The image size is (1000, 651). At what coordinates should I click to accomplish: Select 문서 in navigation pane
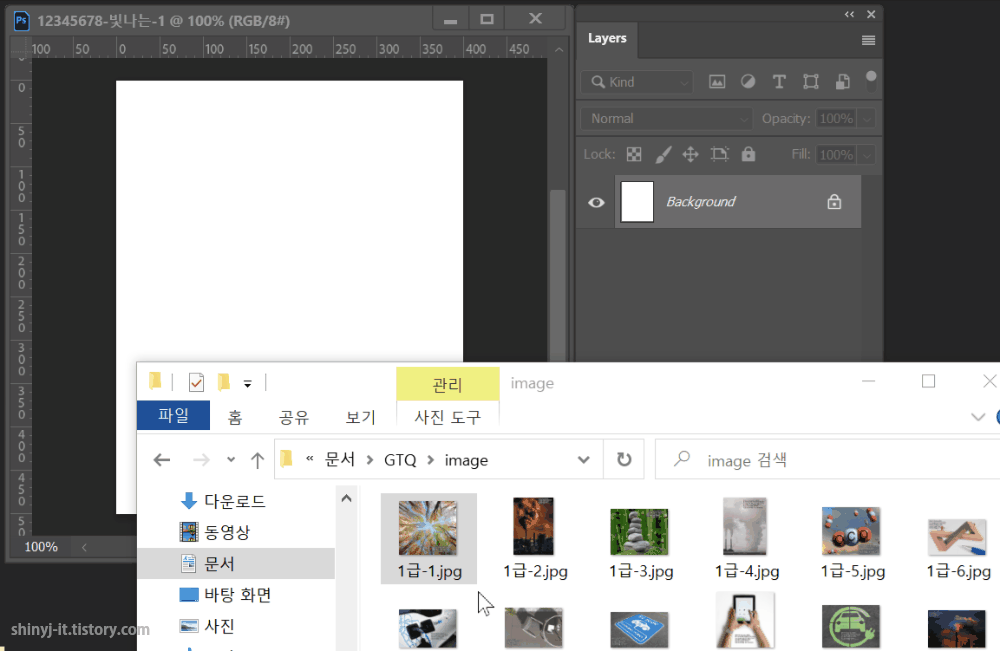click(x=236, y=564)
